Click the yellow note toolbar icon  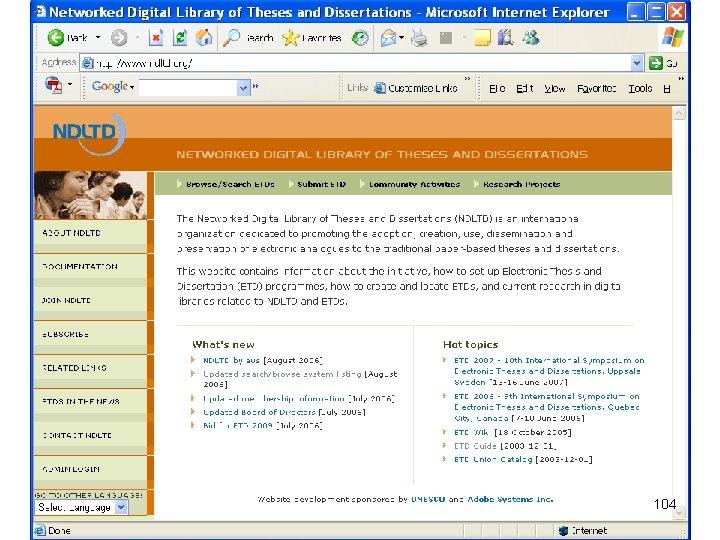(482, 38)
